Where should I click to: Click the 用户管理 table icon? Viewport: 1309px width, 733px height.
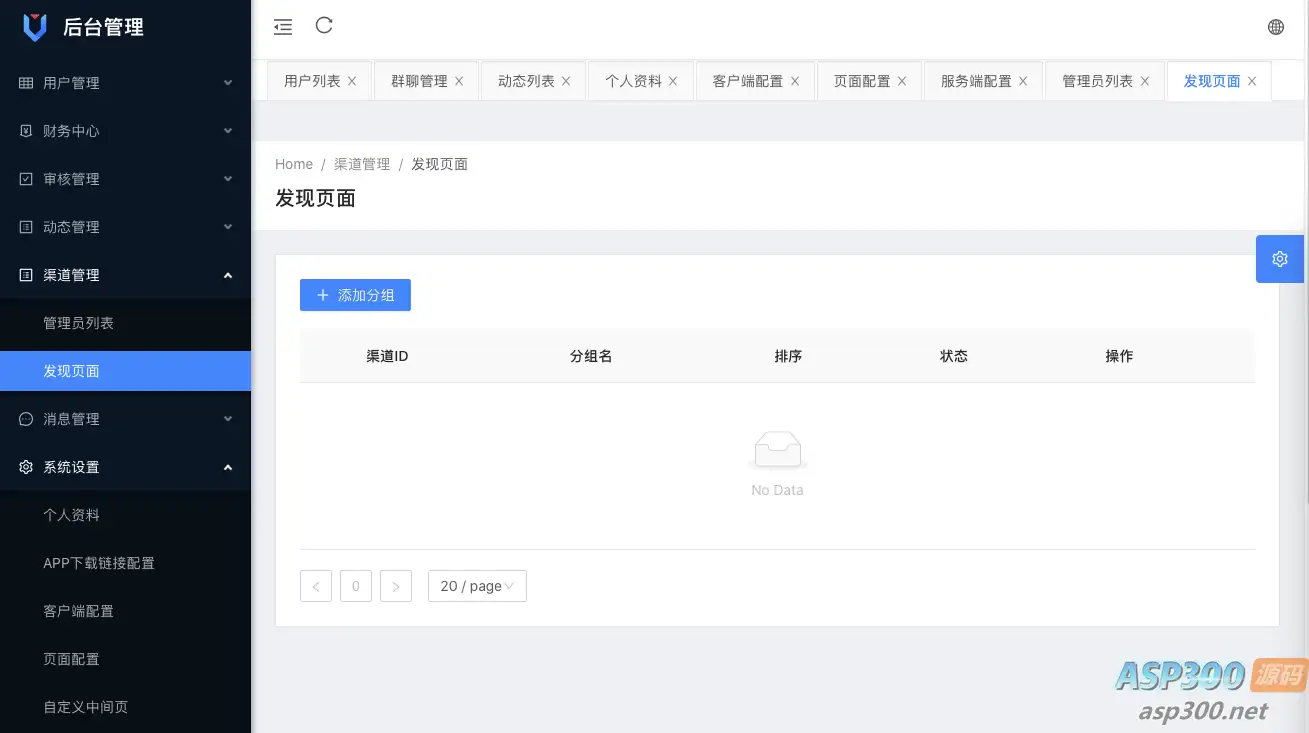(x=26, y=83)
